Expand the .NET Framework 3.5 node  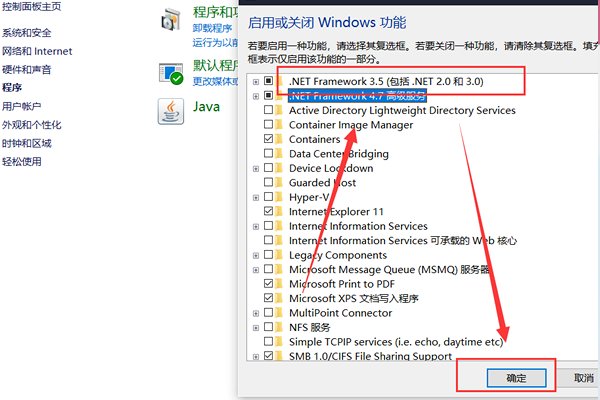click(x=256, y=82)
